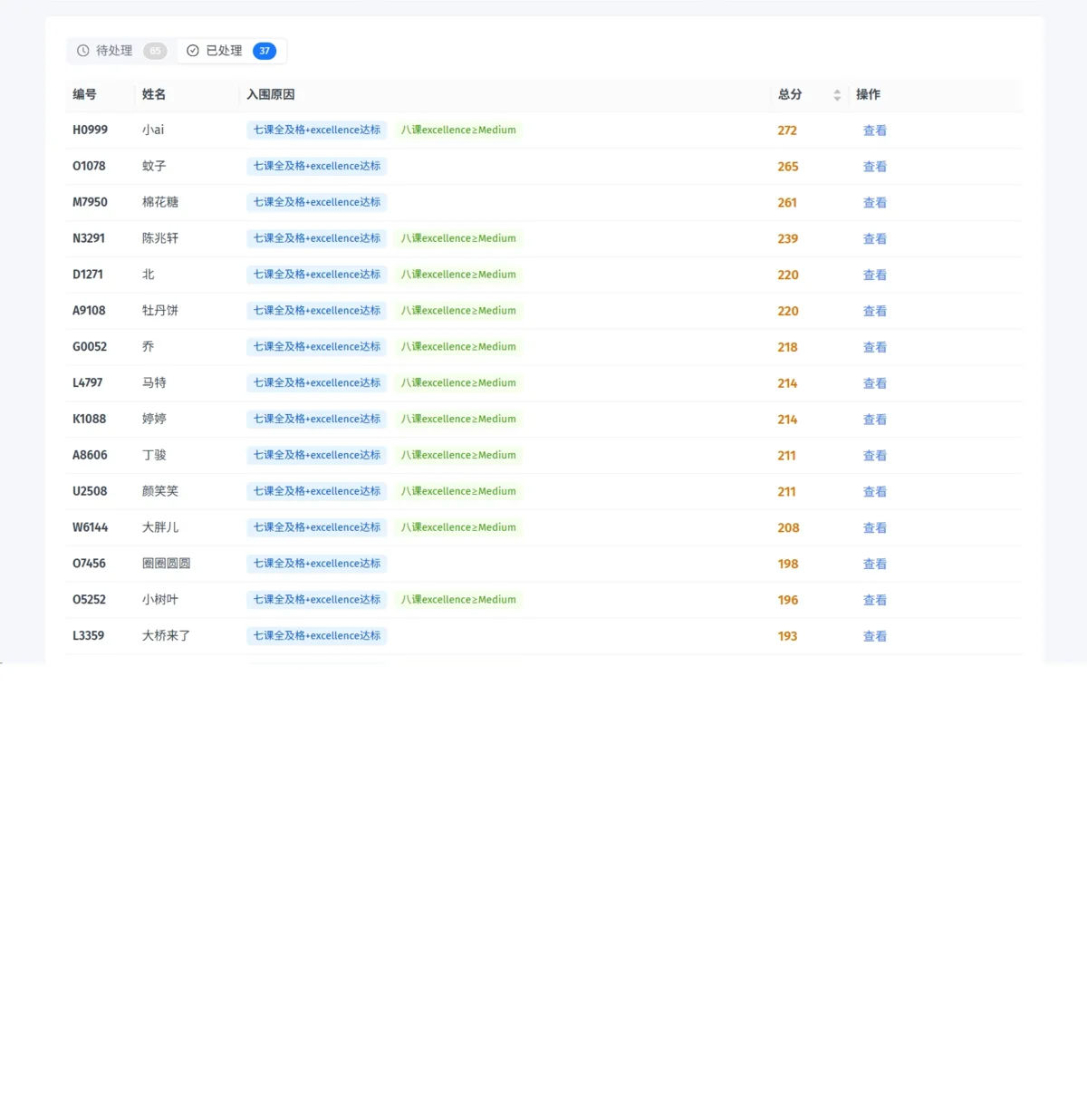This screenshot has height=1120, width=1087.
Task: Select the ID G0052 cell
Action: pyautogui.click(x=90, y=347)
